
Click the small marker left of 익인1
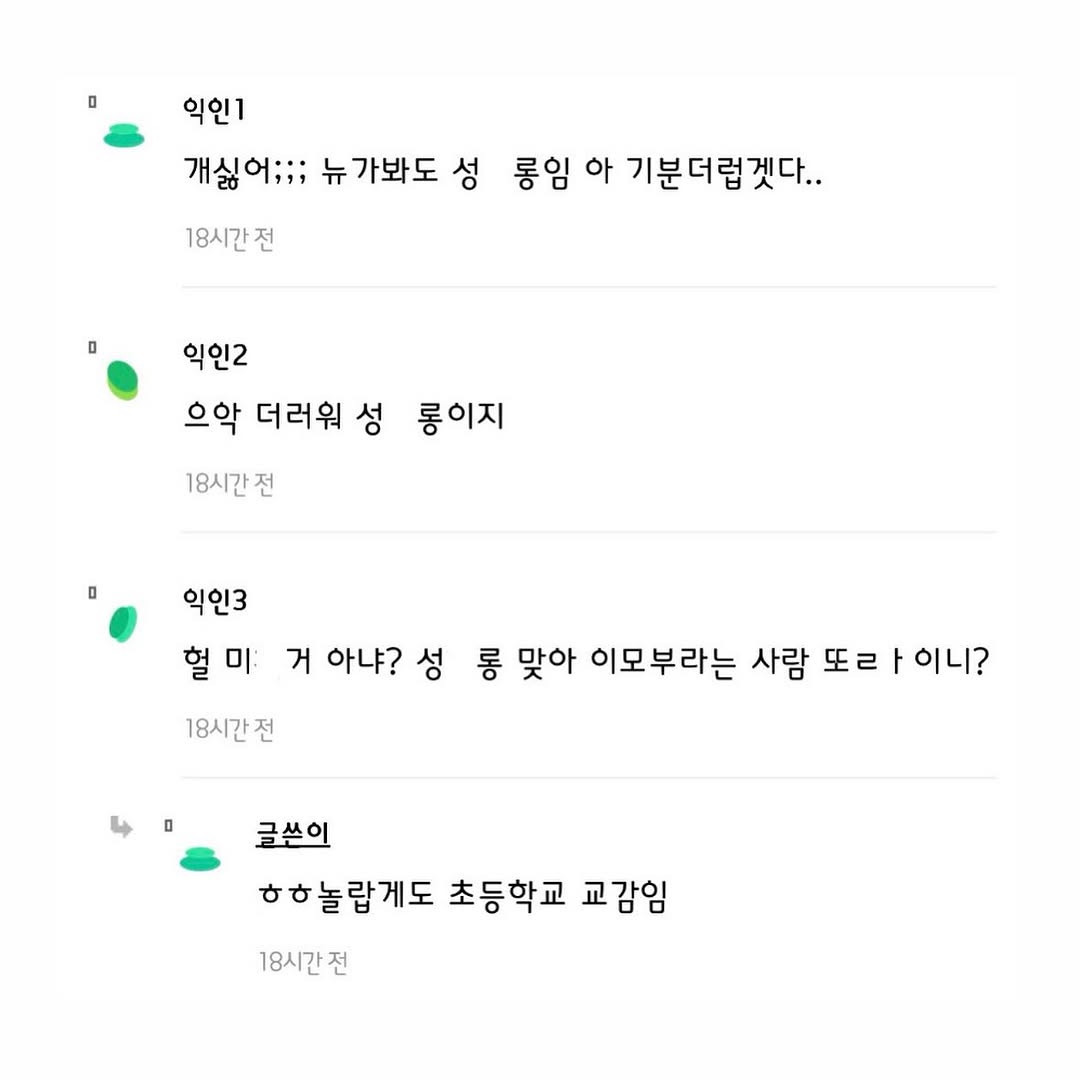tap(92, 102)
